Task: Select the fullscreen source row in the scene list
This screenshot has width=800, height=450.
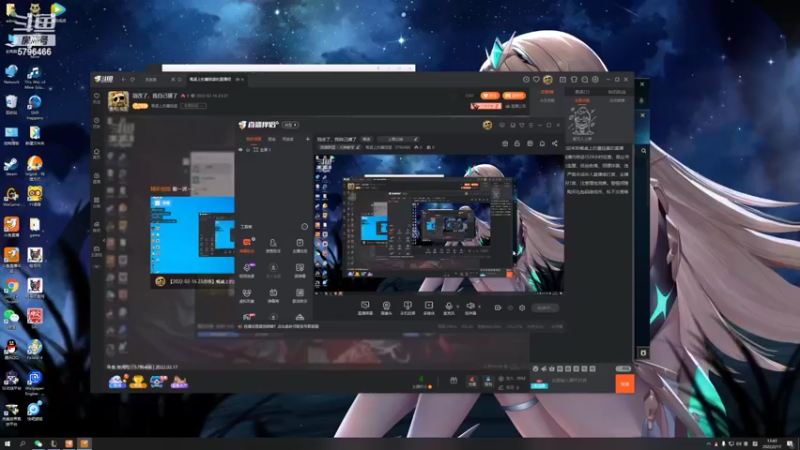Action: 274,150
